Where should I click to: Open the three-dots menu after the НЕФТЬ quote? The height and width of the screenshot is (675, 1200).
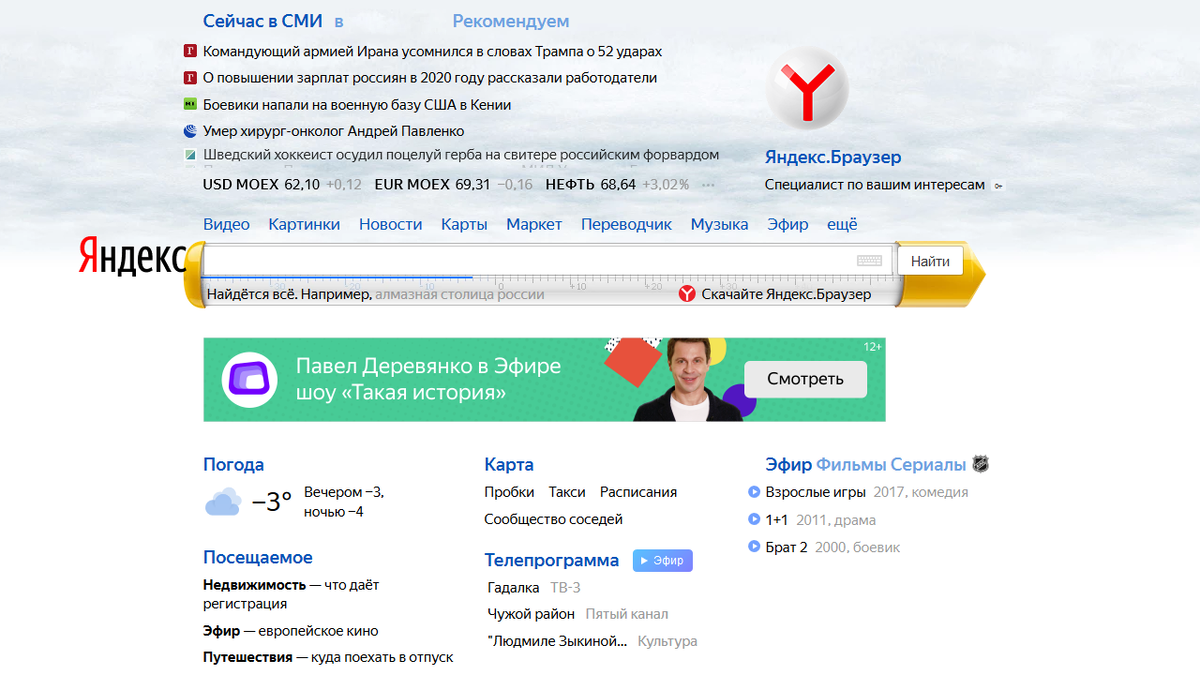(x=709, y=185)
